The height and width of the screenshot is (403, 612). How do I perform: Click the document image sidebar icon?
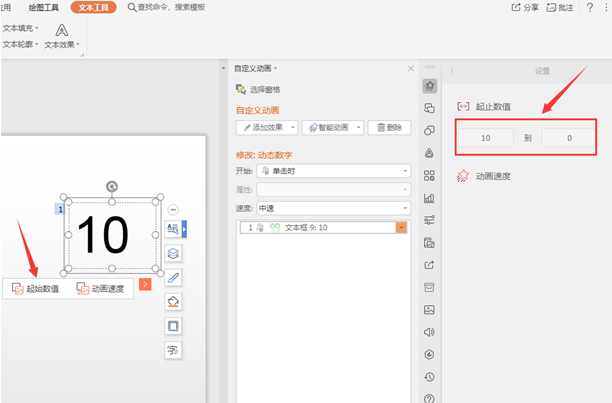click(429, 243)
